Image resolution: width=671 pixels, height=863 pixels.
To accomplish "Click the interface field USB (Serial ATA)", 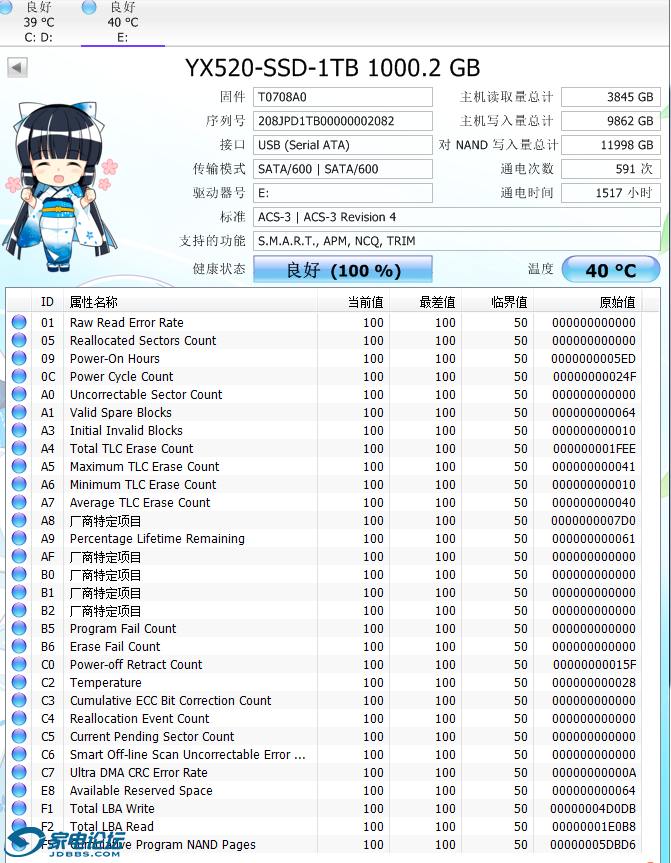I will pyautogui.click(x=342, y=145).
